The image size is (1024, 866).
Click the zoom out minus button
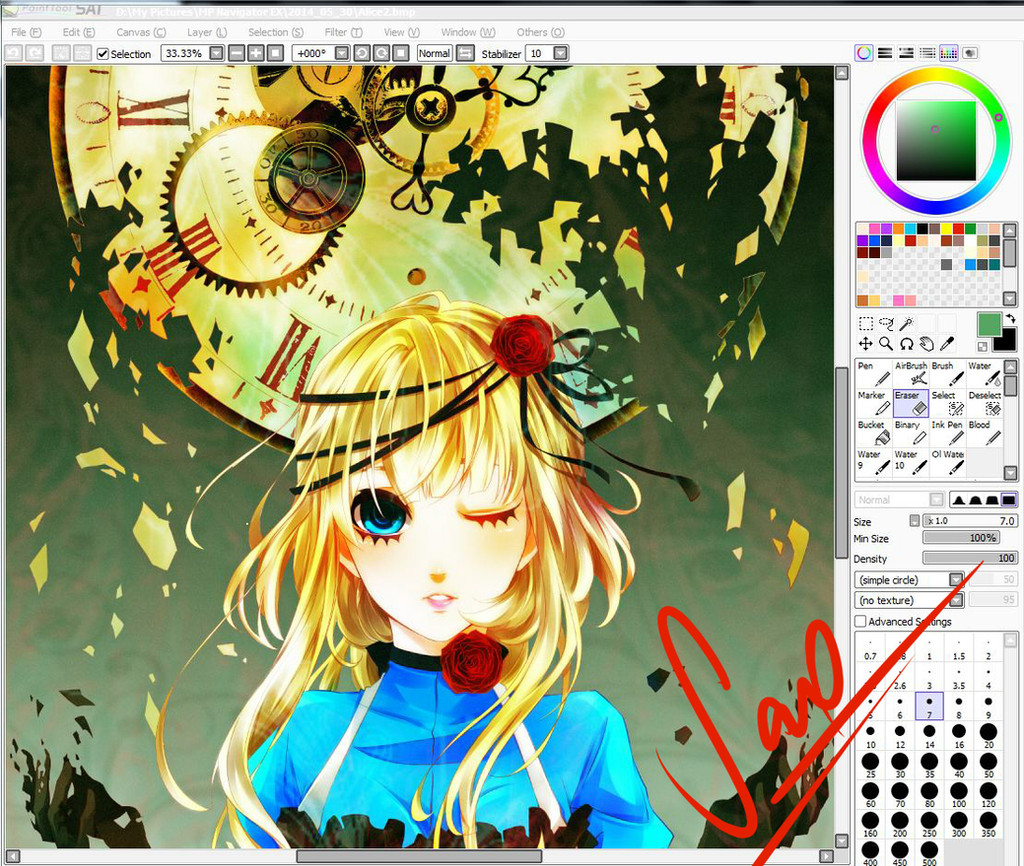(x=236, y=53)
